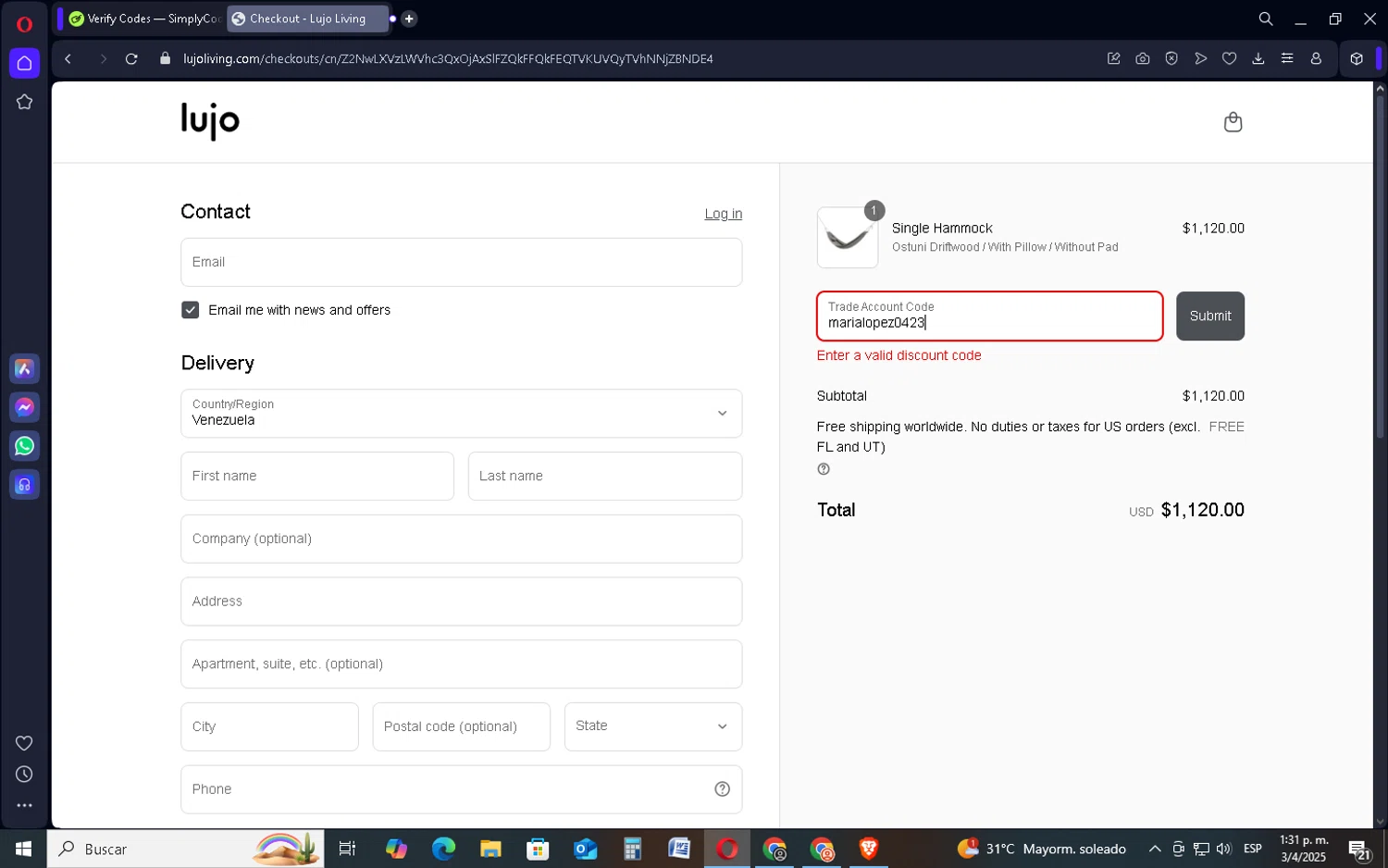1388x868 pixels.
Task: Select the Checkout - Lujo Living tab
Action: (x=307, y=19)
